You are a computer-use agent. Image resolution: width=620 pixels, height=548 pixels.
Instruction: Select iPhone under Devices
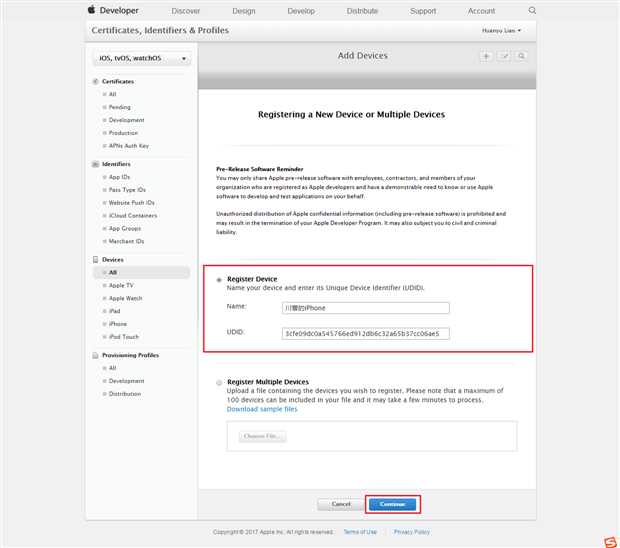(x=118, y=324)
